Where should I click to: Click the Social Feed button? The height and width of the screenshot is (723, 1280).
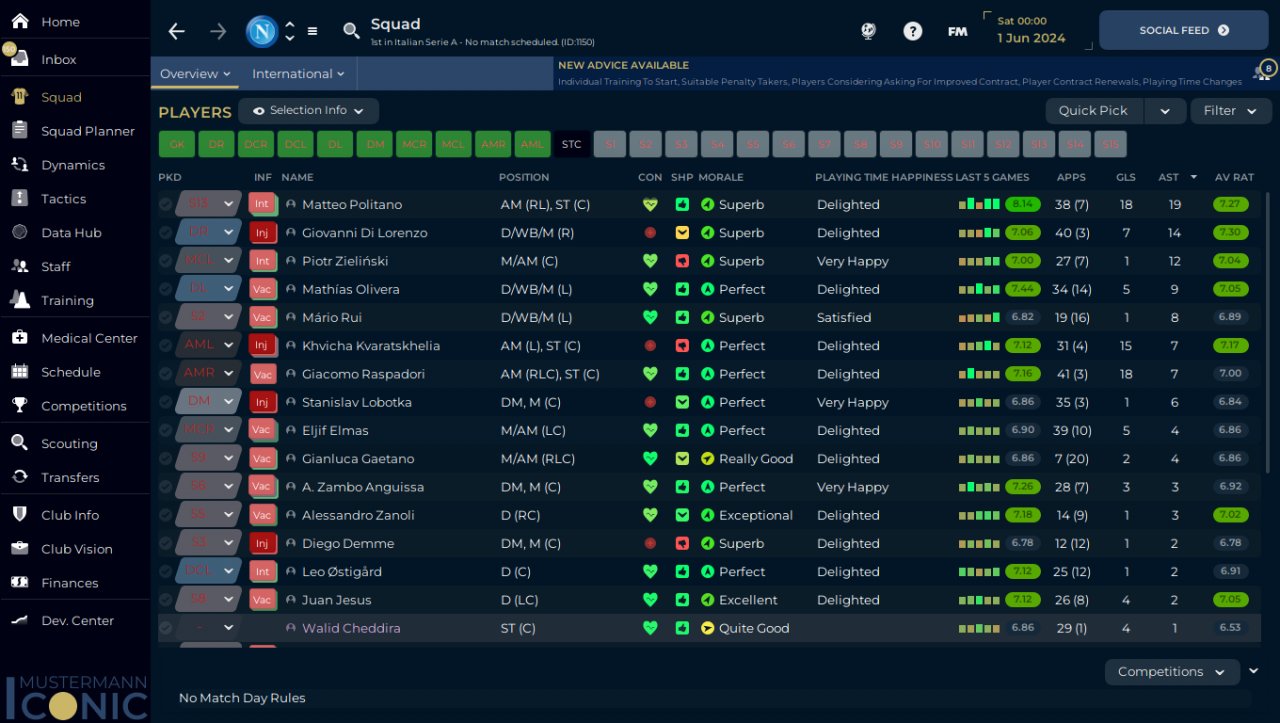coord(1184,30)
